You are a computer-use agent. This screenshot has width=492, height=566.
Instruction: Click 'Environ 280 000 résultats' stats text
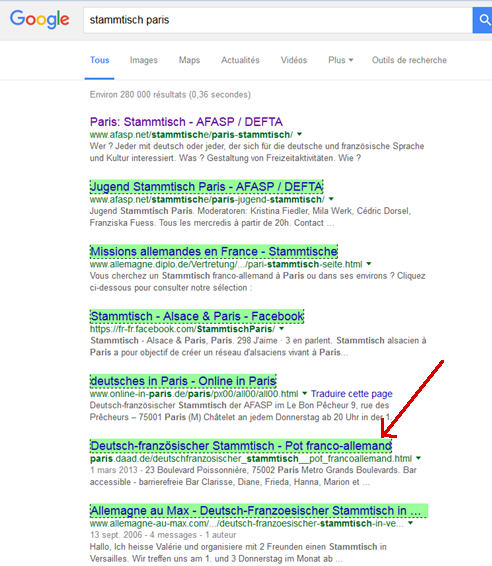pyautogui.click(x=170, y=95)
